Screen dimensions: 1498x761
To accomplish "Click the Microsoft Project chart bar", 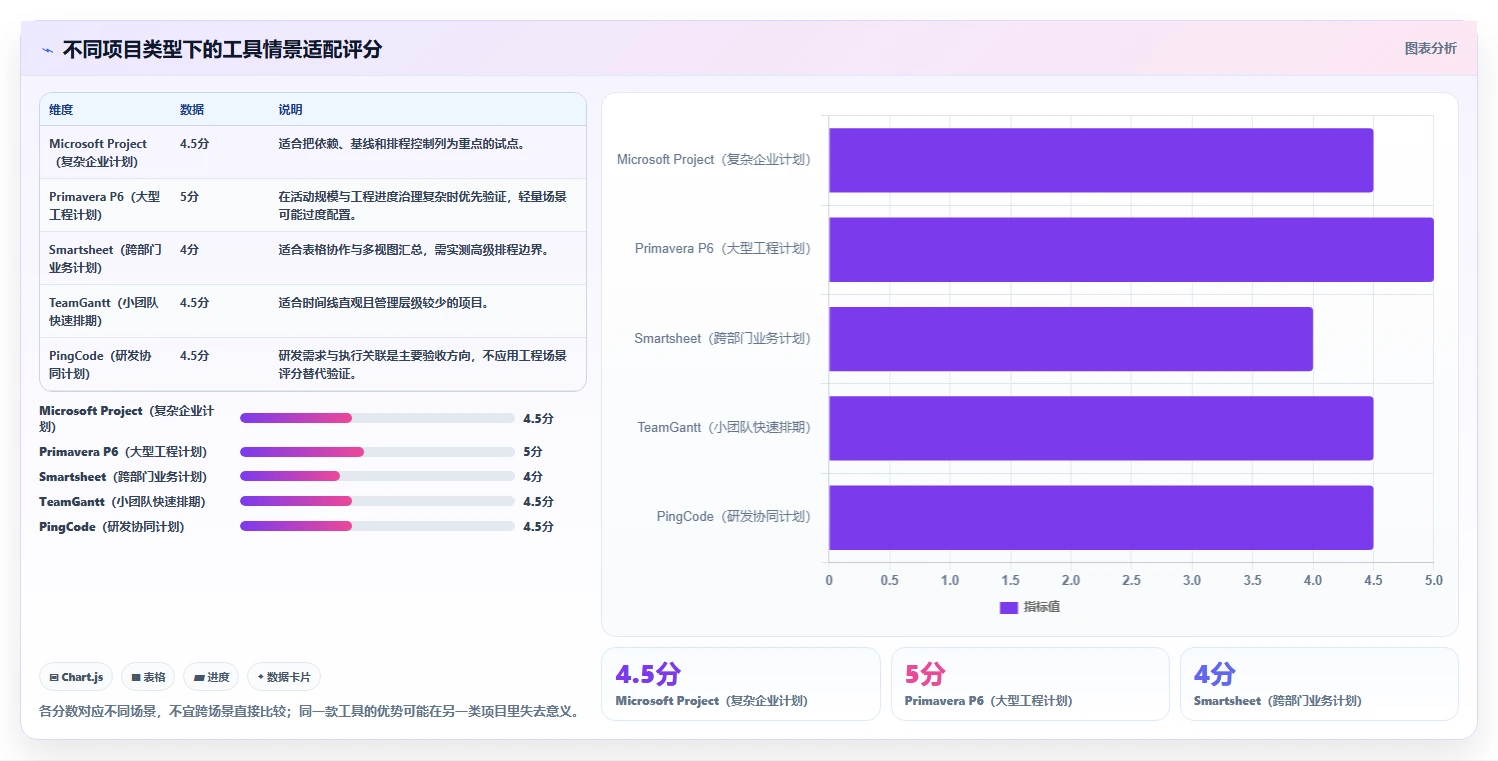I will point(1101,160).
